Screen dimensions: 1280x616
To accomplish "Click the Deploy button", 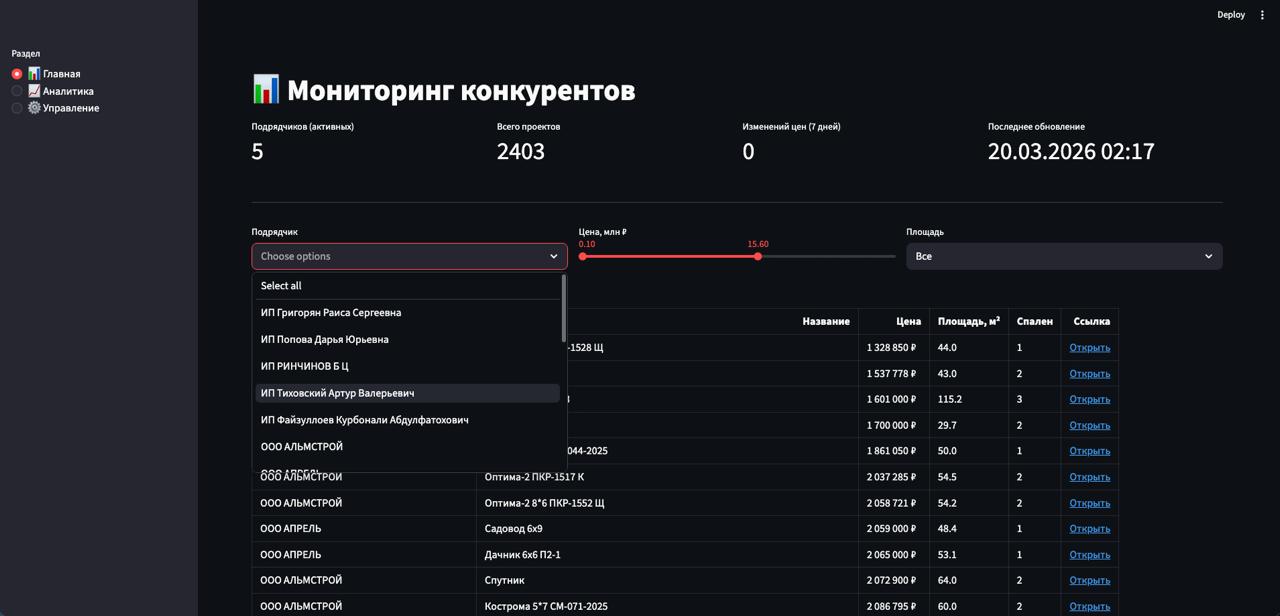I will pos(1231,14).
